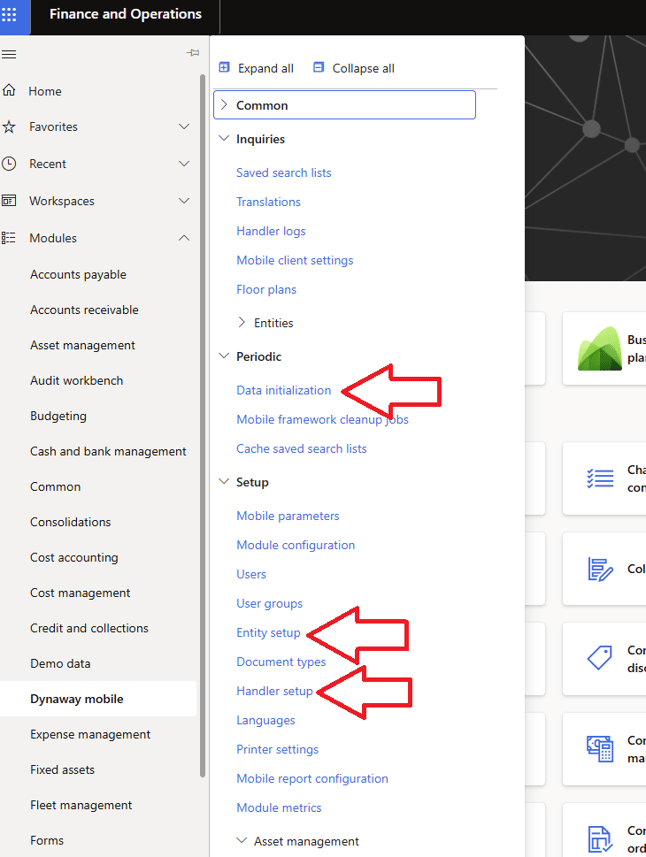Open Mobile framework cleanup jobs

322,420
